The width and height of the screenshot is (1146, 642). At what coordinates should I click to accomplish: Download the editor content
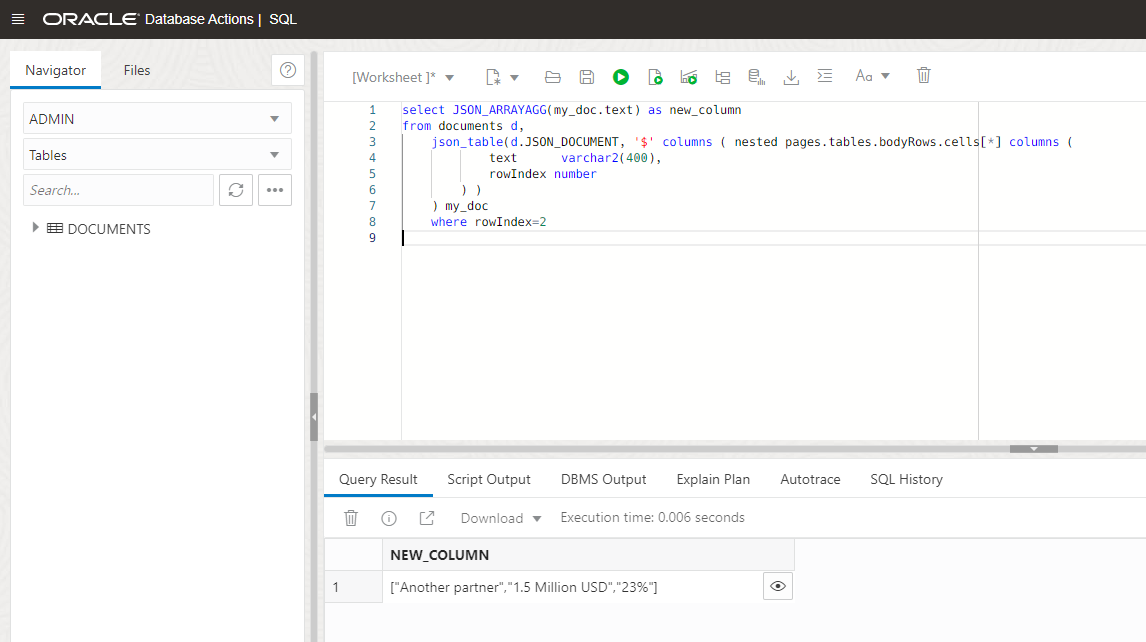(791, 77)
